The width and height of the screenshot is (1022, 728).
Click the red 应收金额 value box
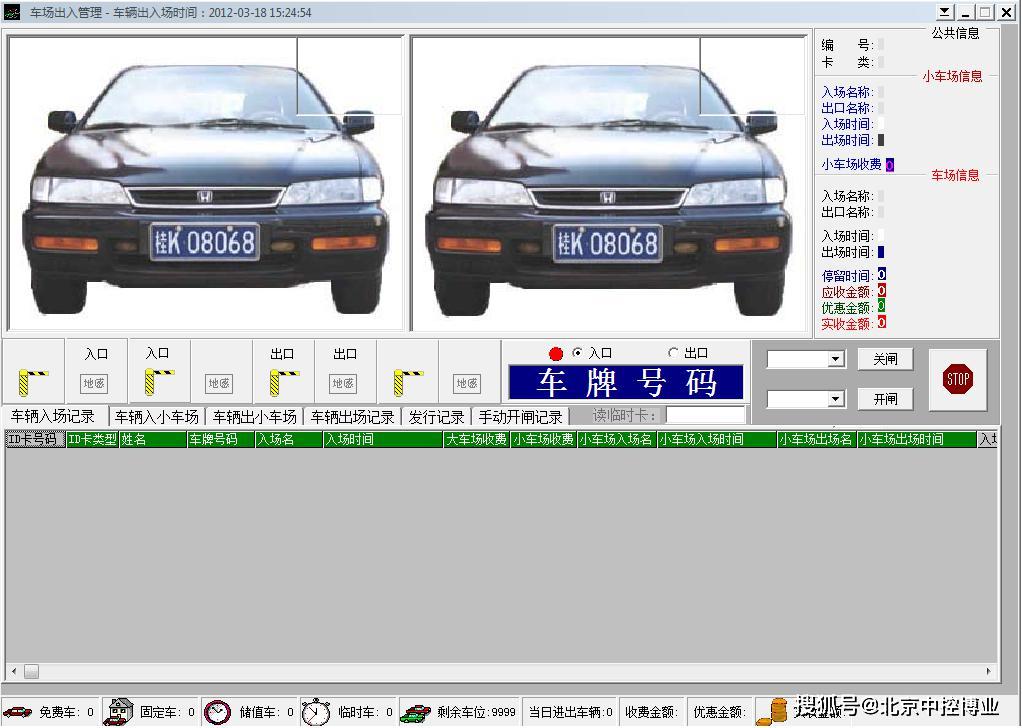(x=881, y=291)
